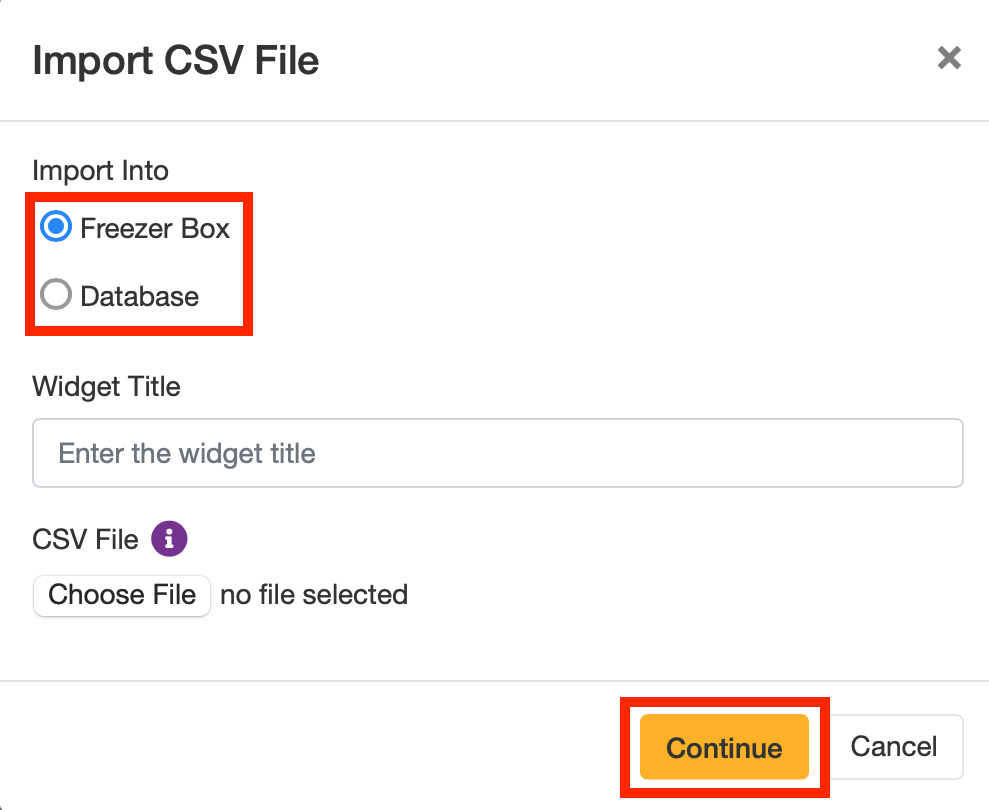Click the Database option label text
This screenshot has height=810, width=989.
tap(139, 296)
